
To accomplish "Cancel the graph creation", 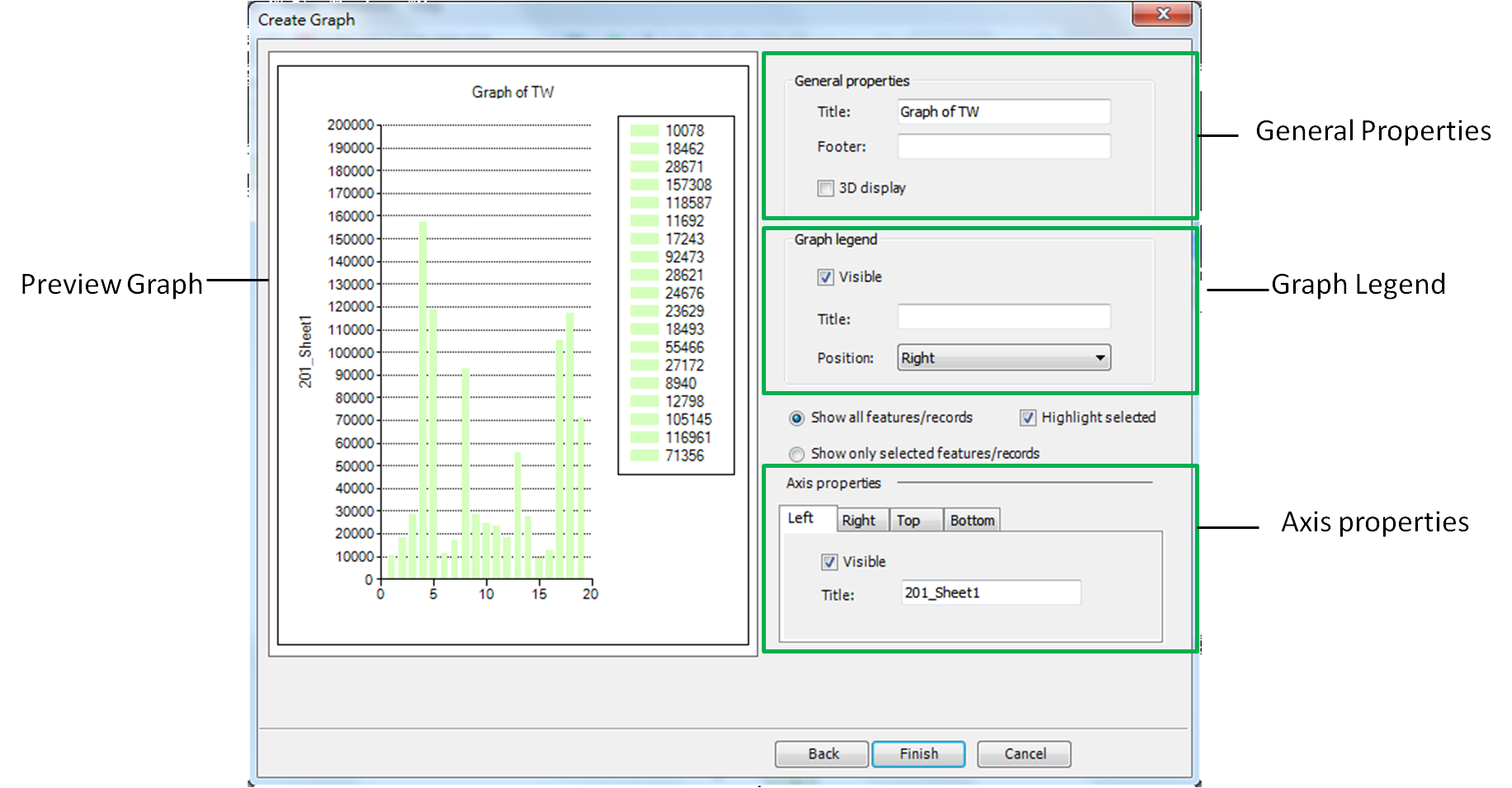I will click(x=1024, y=754).
